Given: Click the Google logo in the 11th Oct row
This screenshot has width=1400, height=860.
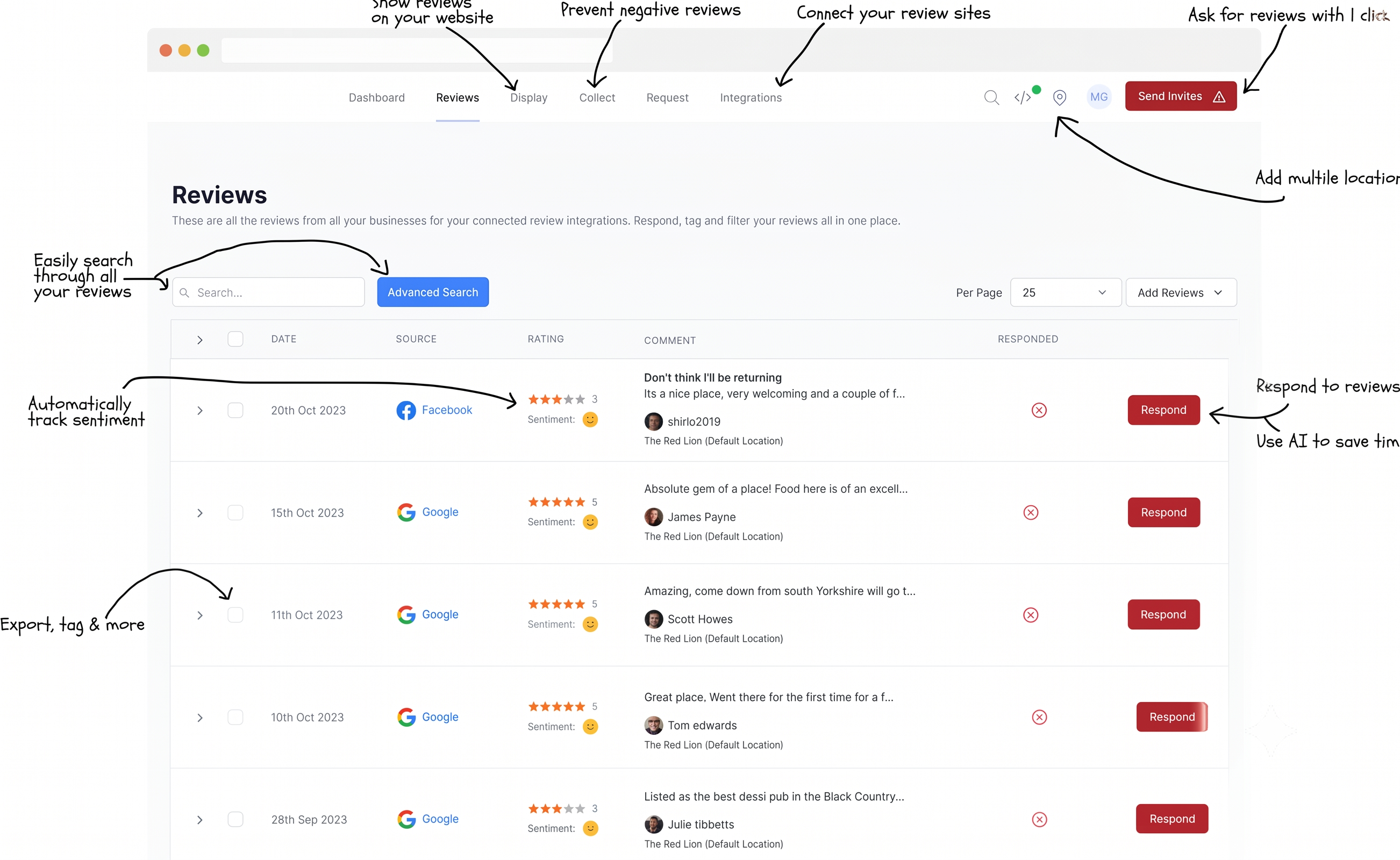Looking at the screenshot, I should [x=406, y=614].
